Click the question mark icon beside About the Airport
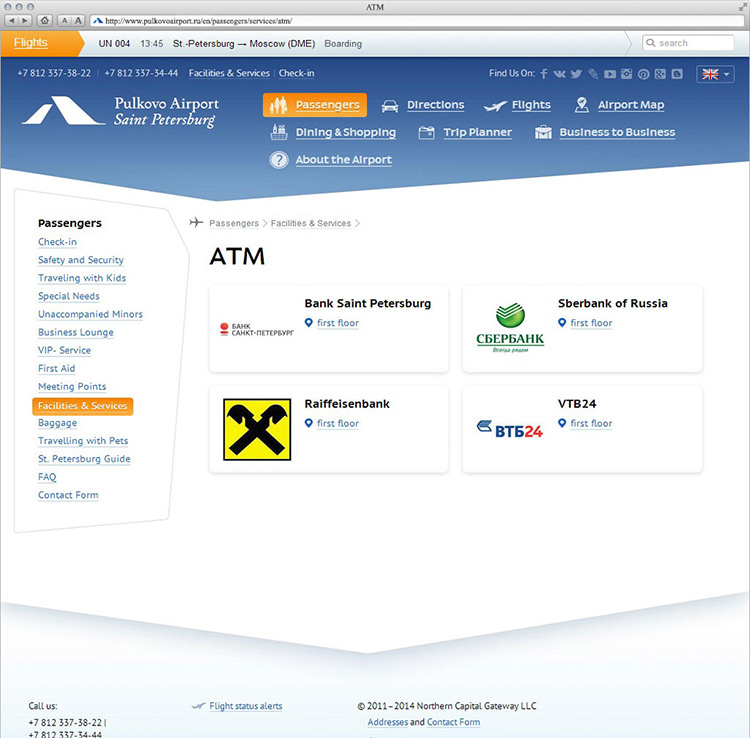This screenshot has width=750, height=738. (x=279, y=160)
